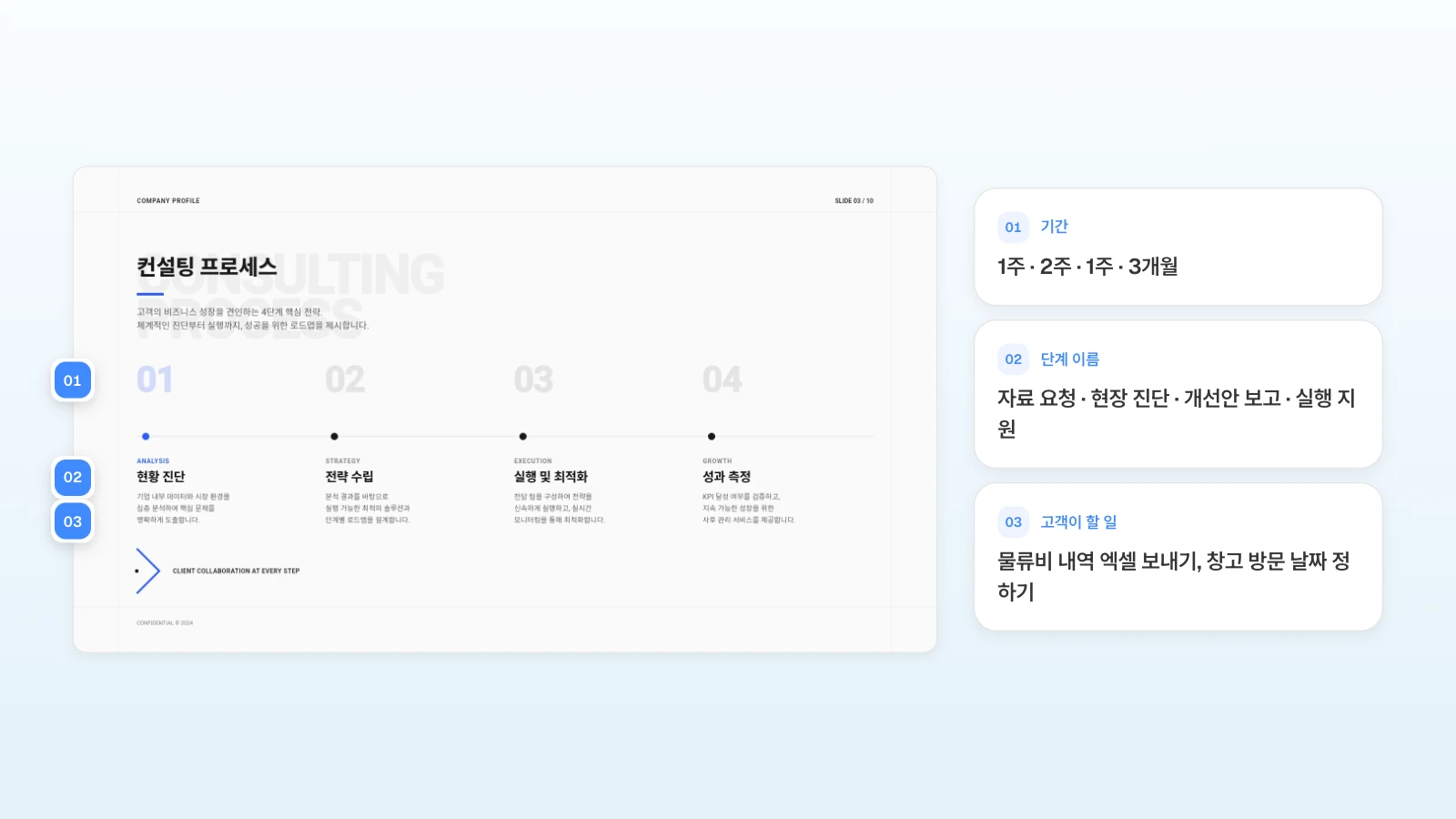Click the STRATEGY label
The height and width of the screenshot is (819, 1456).
343,461
